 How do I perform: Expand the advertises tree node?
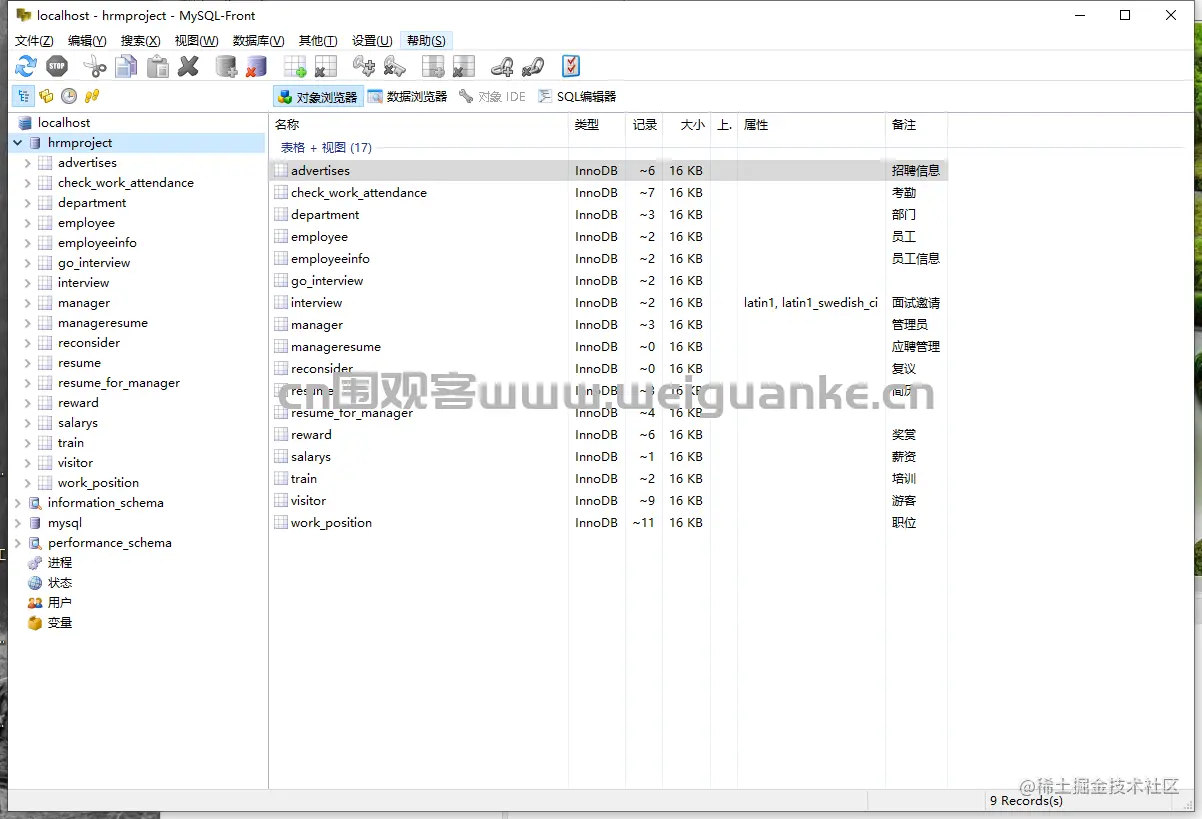pos(28,163)
